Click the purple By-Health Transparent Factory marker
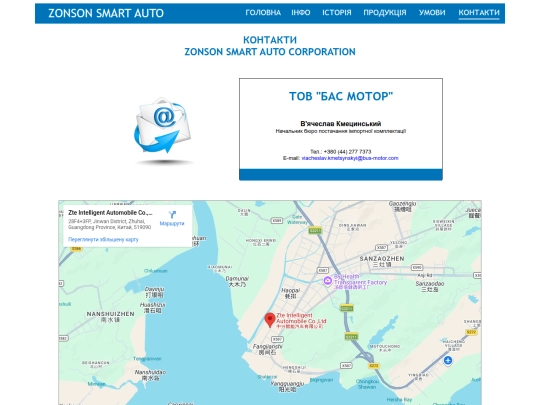 [328, 281]
